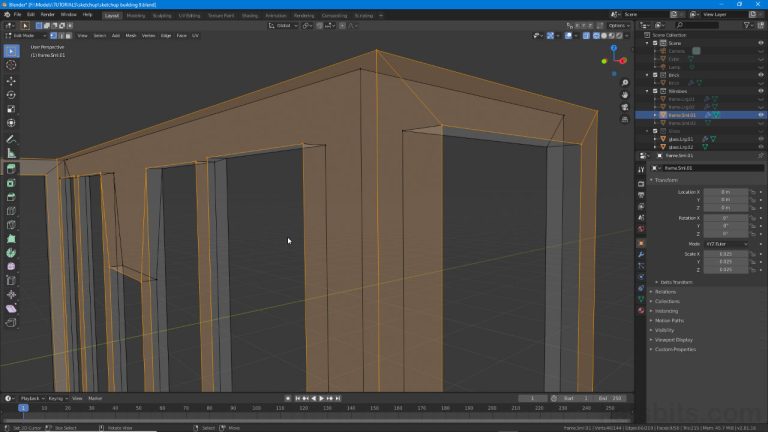This screenshot has height=432, width=768.
Task: Enable vertex select mode
Action: tap(53, 36)
